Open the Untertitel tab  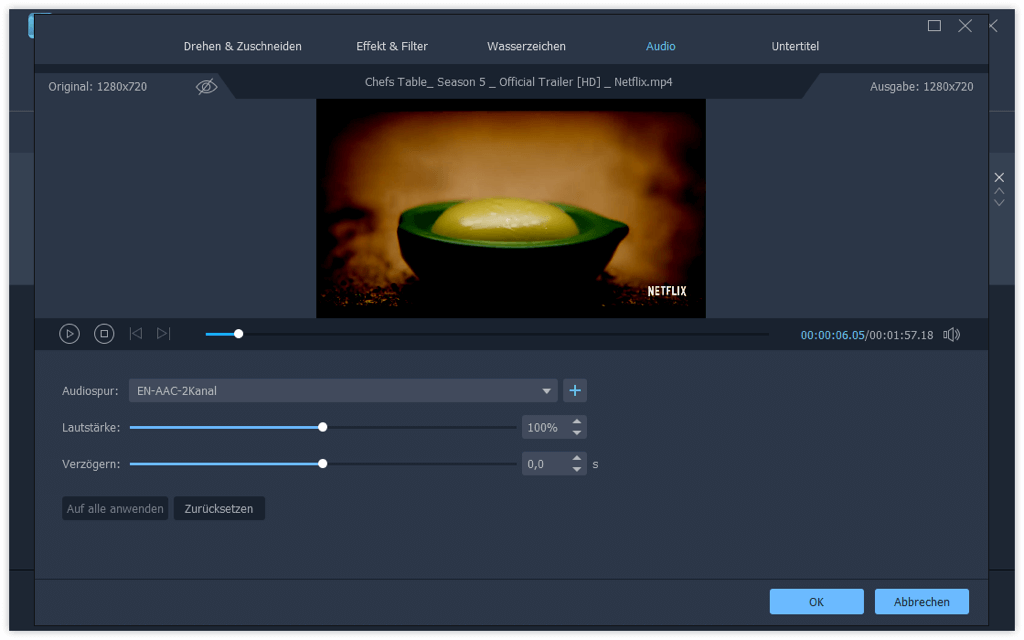click(x=795, y=46)
